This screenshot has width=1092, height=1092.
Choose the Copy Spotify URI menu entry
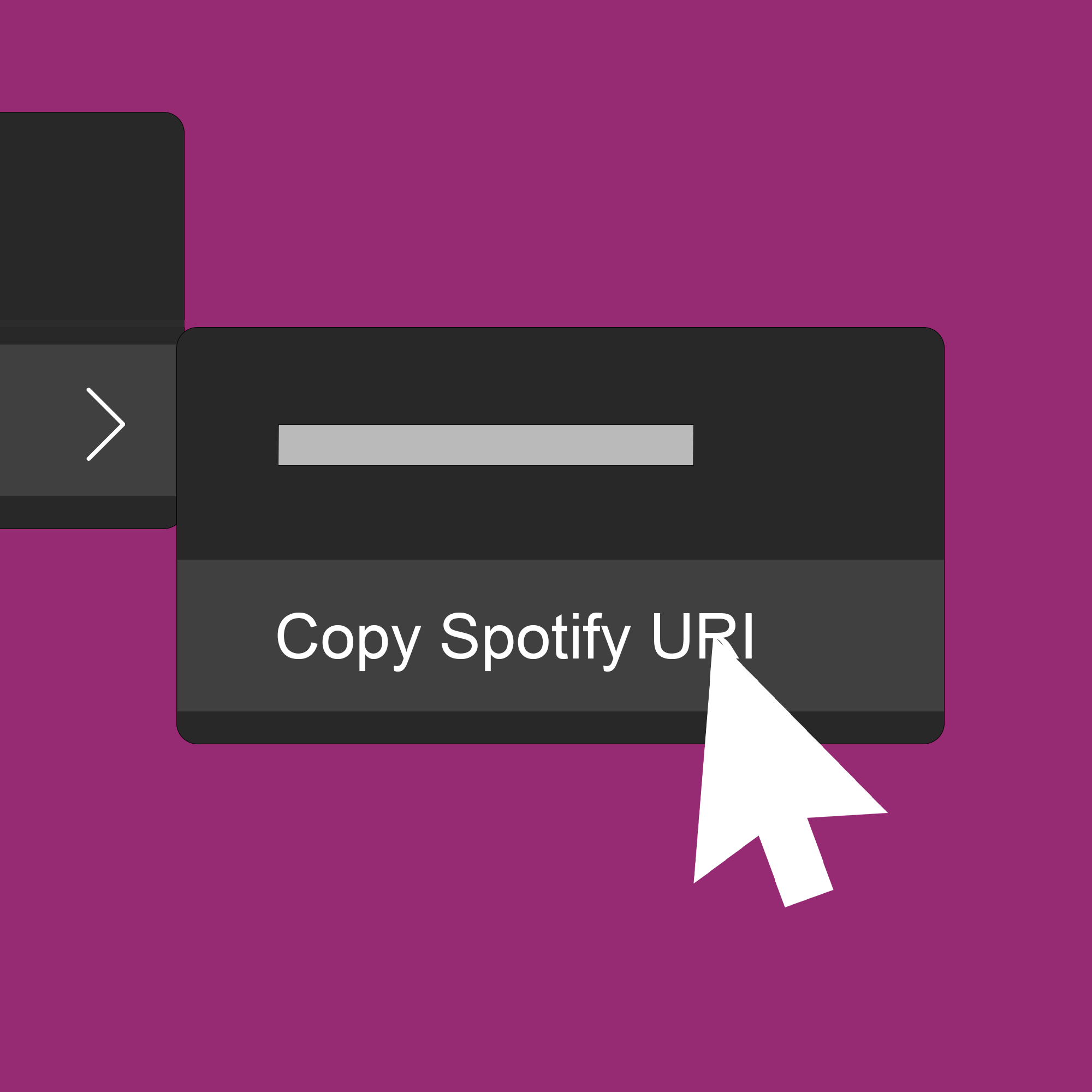coord(560,636)
